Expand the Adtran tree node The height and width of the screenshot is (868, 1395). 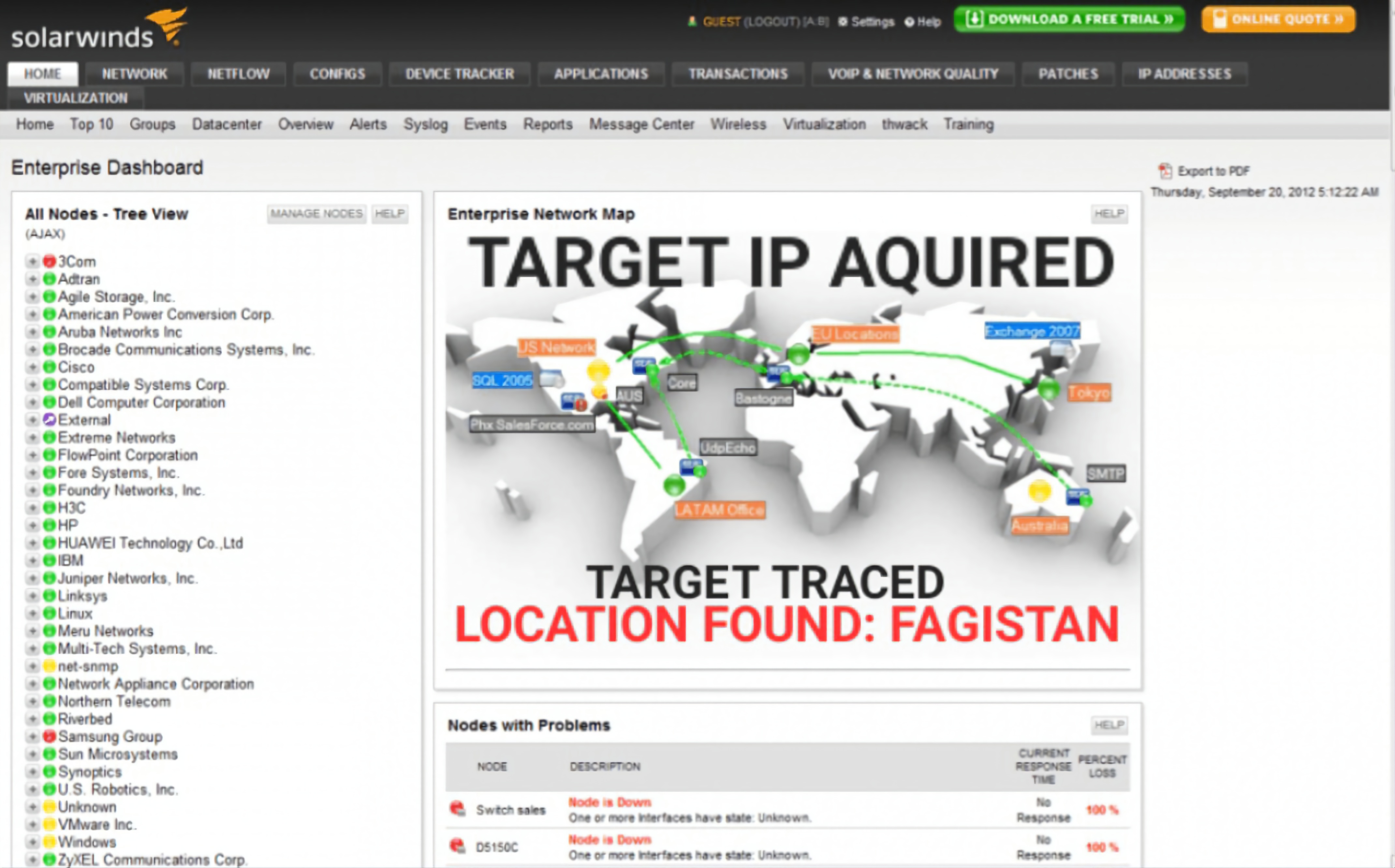click(33, 280)
